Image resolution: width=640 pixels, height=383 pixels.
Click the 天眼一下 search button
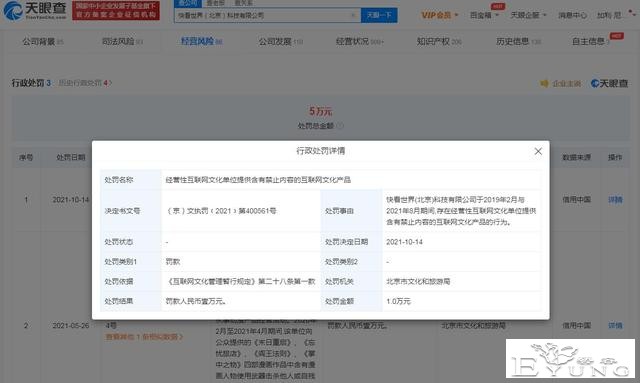click(379, 16)
